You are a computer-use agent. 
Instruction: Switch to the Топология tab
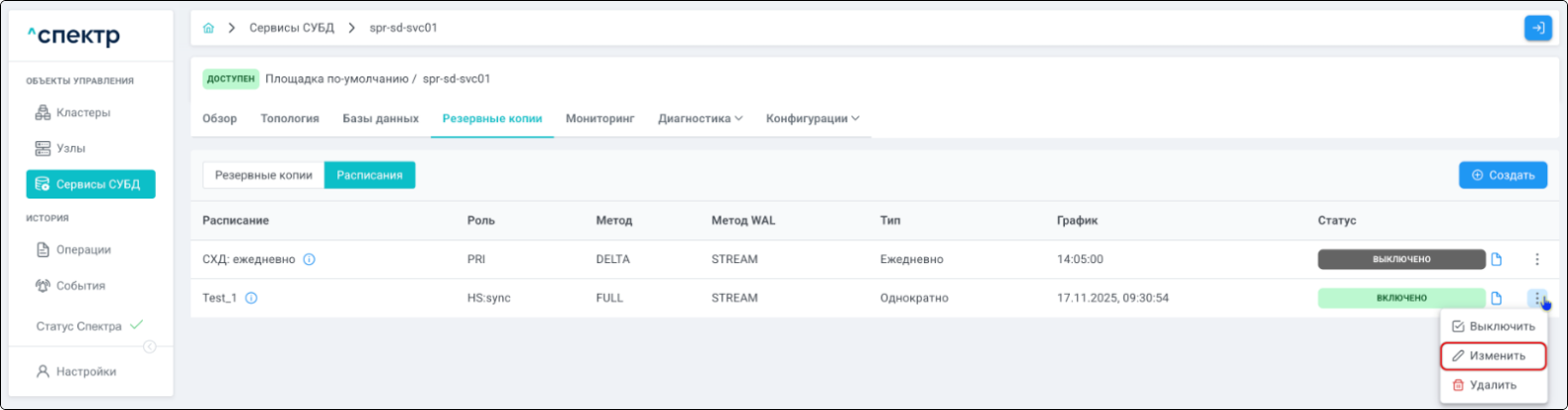point(290,118)
